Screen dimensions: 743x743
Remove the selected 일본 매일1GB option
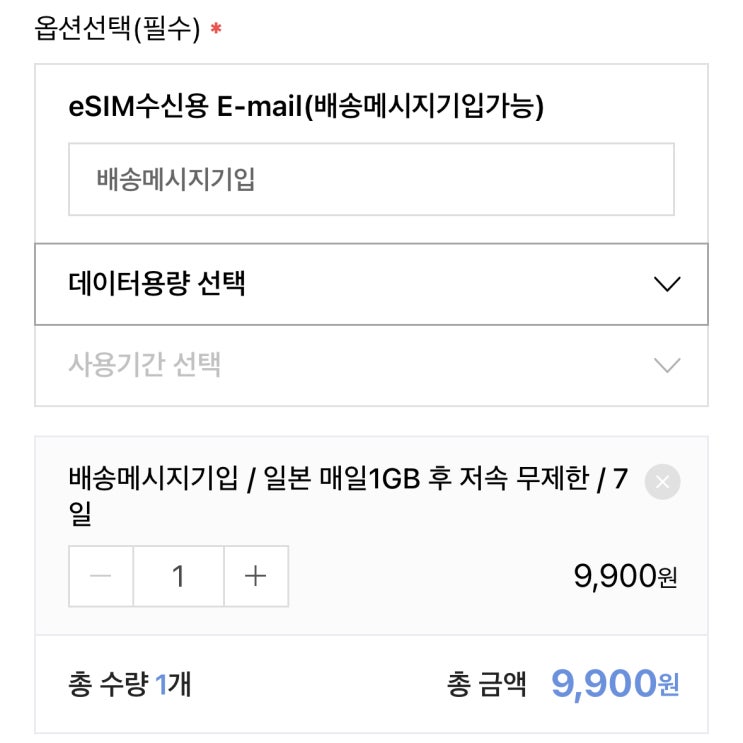pos(662,482)
